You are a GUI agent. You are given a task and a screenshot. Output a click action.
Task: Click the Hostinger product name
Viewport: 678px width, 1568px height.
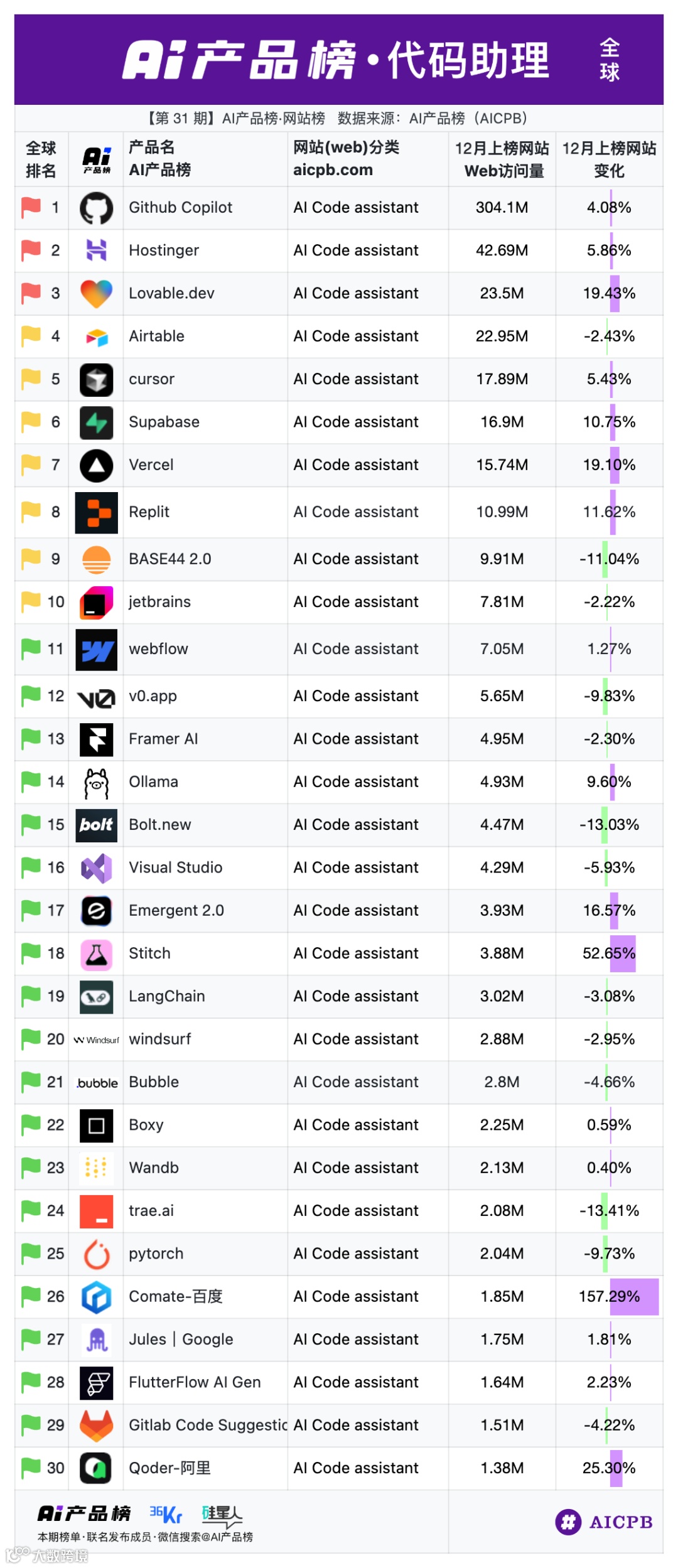(x=163, y=250)
